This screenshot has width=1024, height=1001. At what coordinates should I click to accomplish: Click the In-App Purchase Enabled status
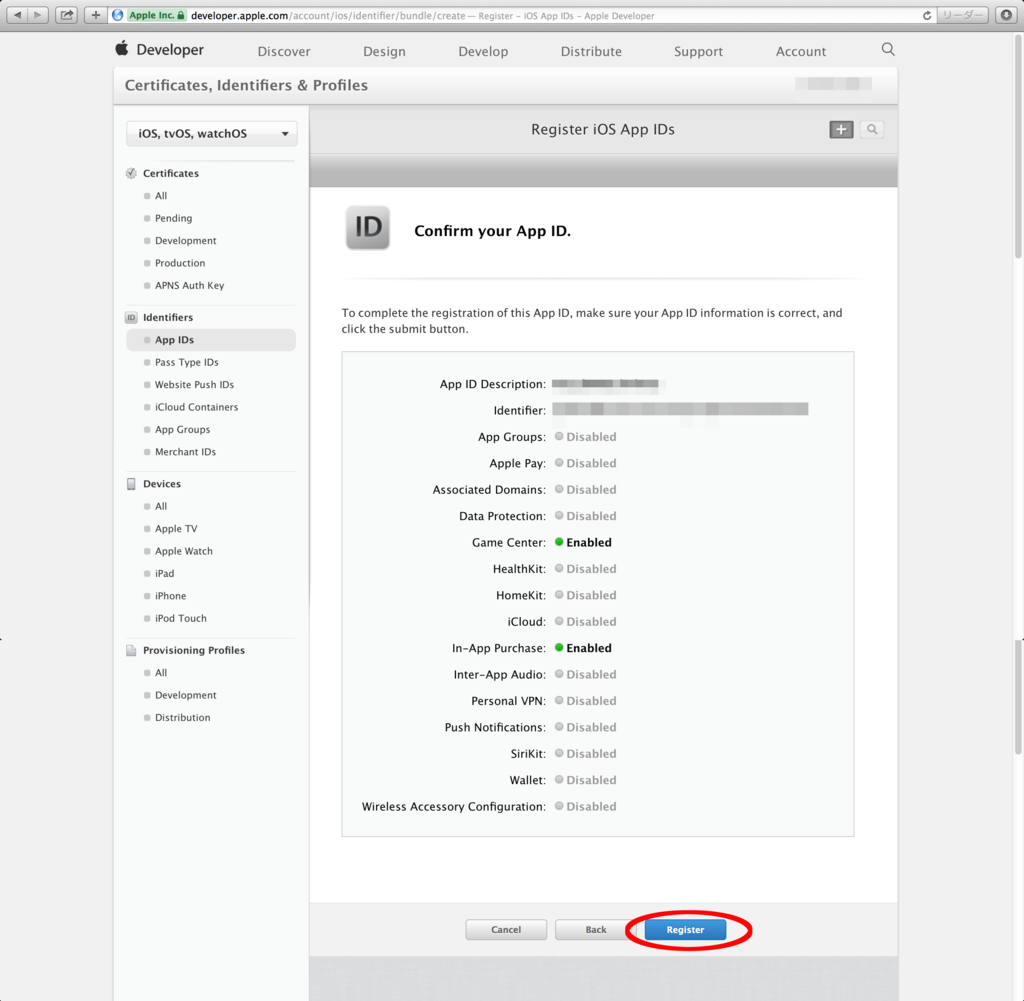[x=583, y=648]
